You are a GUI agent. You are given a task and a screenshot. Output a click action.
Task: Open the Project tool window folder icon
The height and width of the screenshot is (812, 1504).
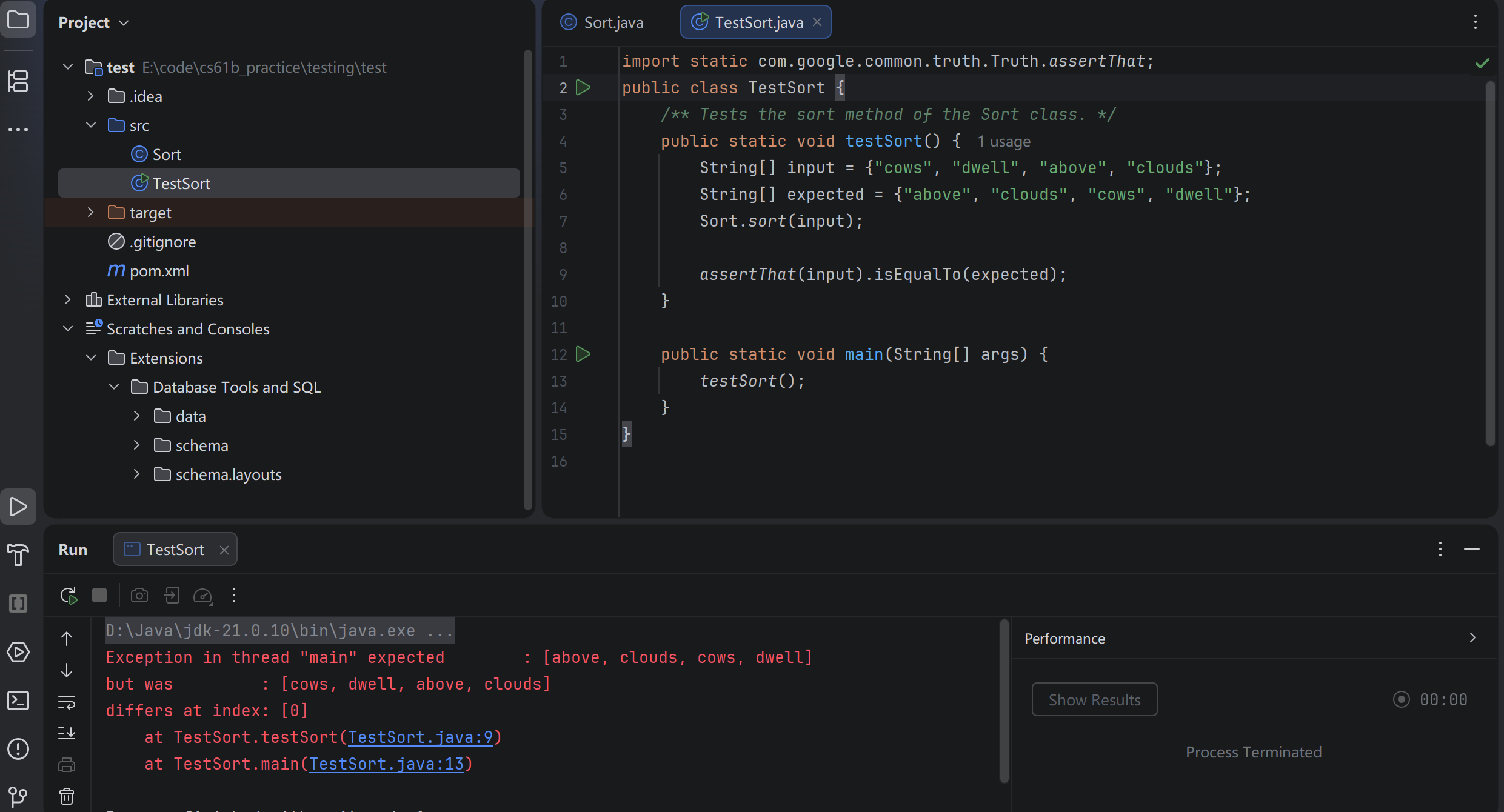[18, 20]
